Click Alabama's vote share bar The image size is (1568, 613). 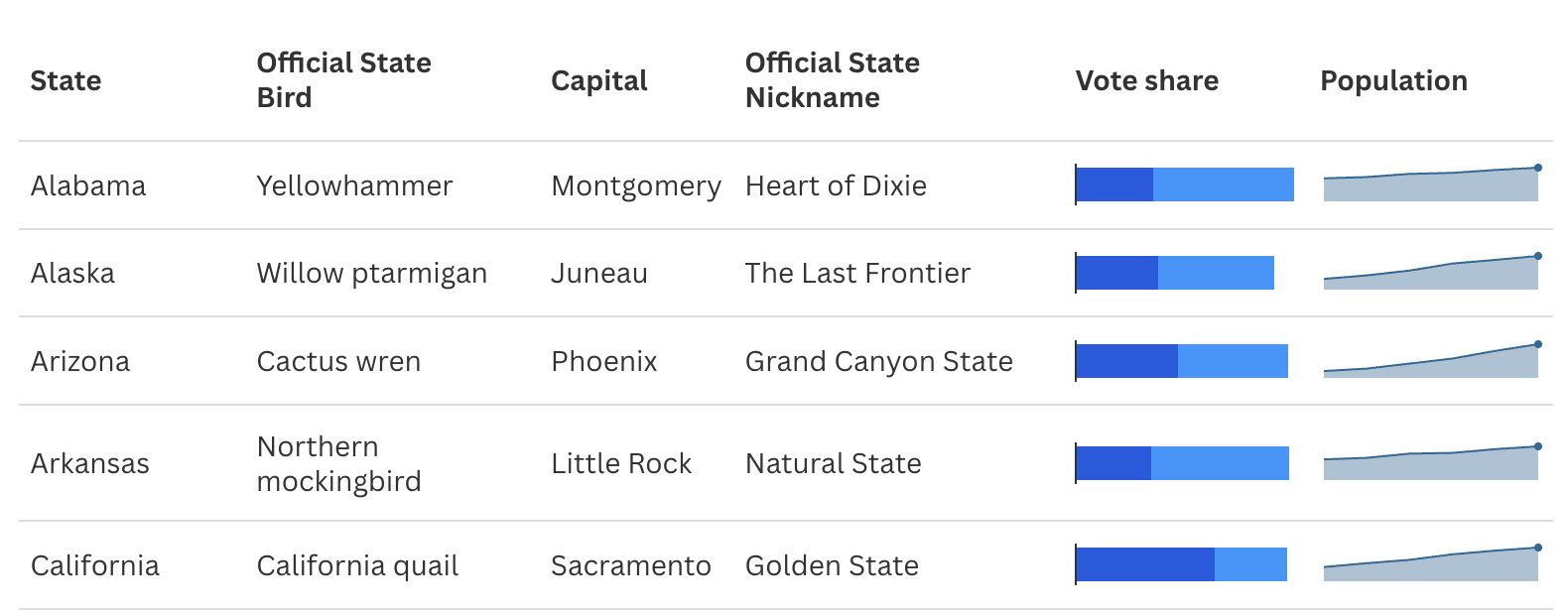point(1185,184)
